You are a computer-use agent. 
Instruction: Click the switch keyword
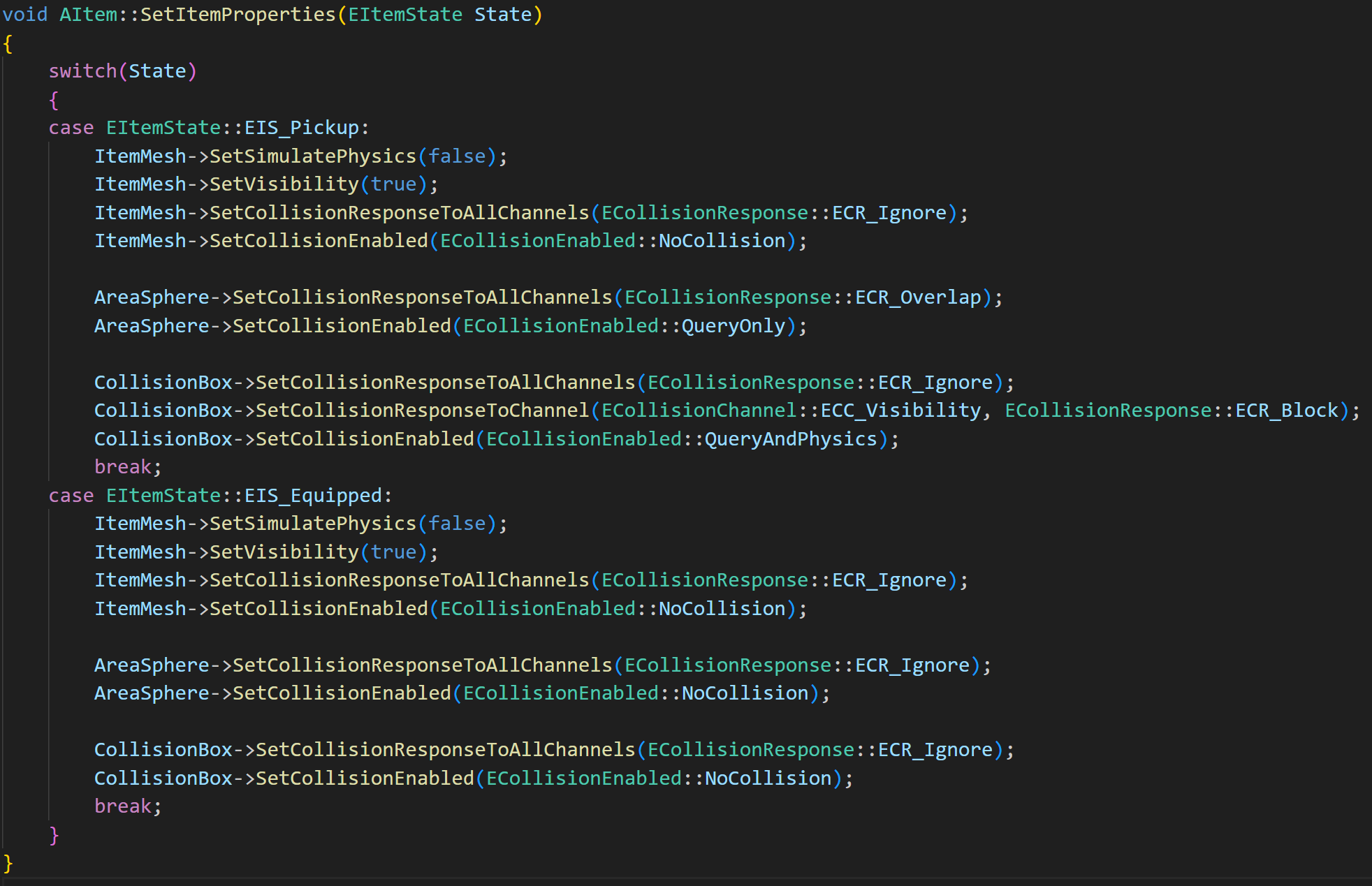82,71
